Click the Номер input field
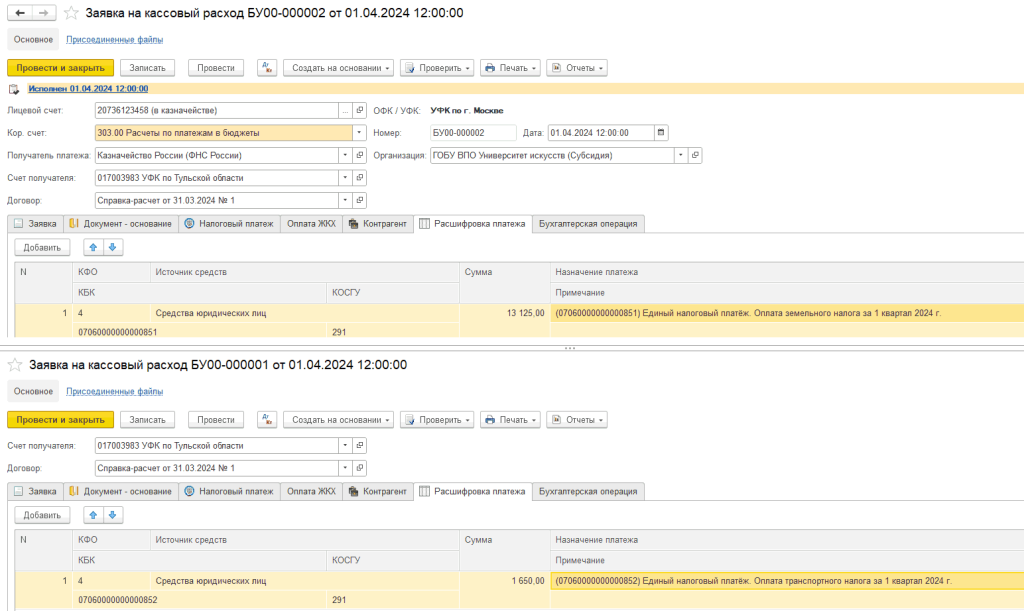This screenshot has width=1024, height=611. pos(473,133)
